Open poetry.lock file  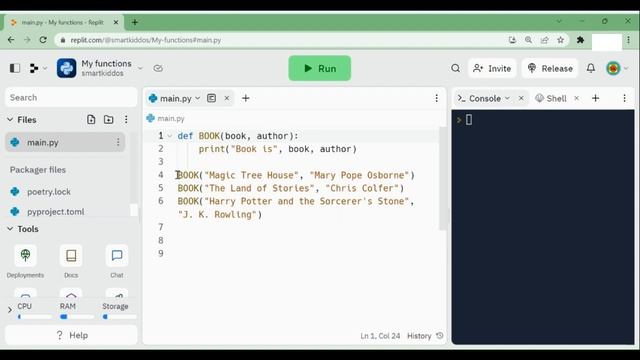point(49,191)
